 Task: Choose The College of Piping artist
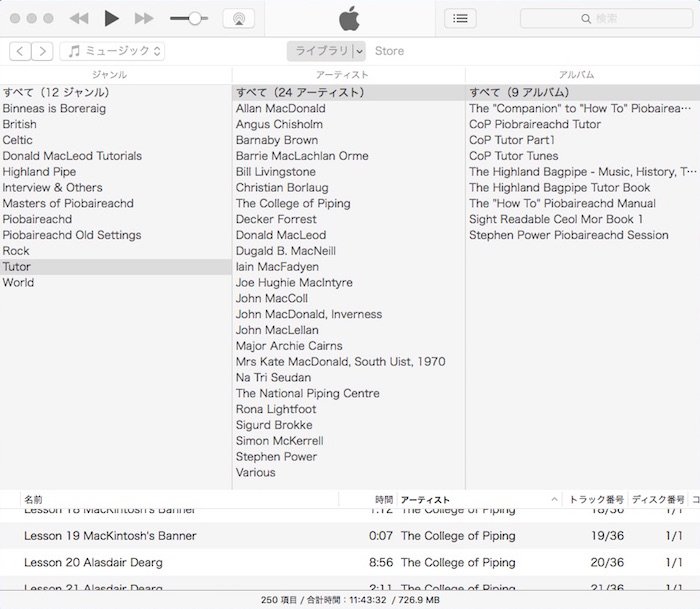pos(293,203)
